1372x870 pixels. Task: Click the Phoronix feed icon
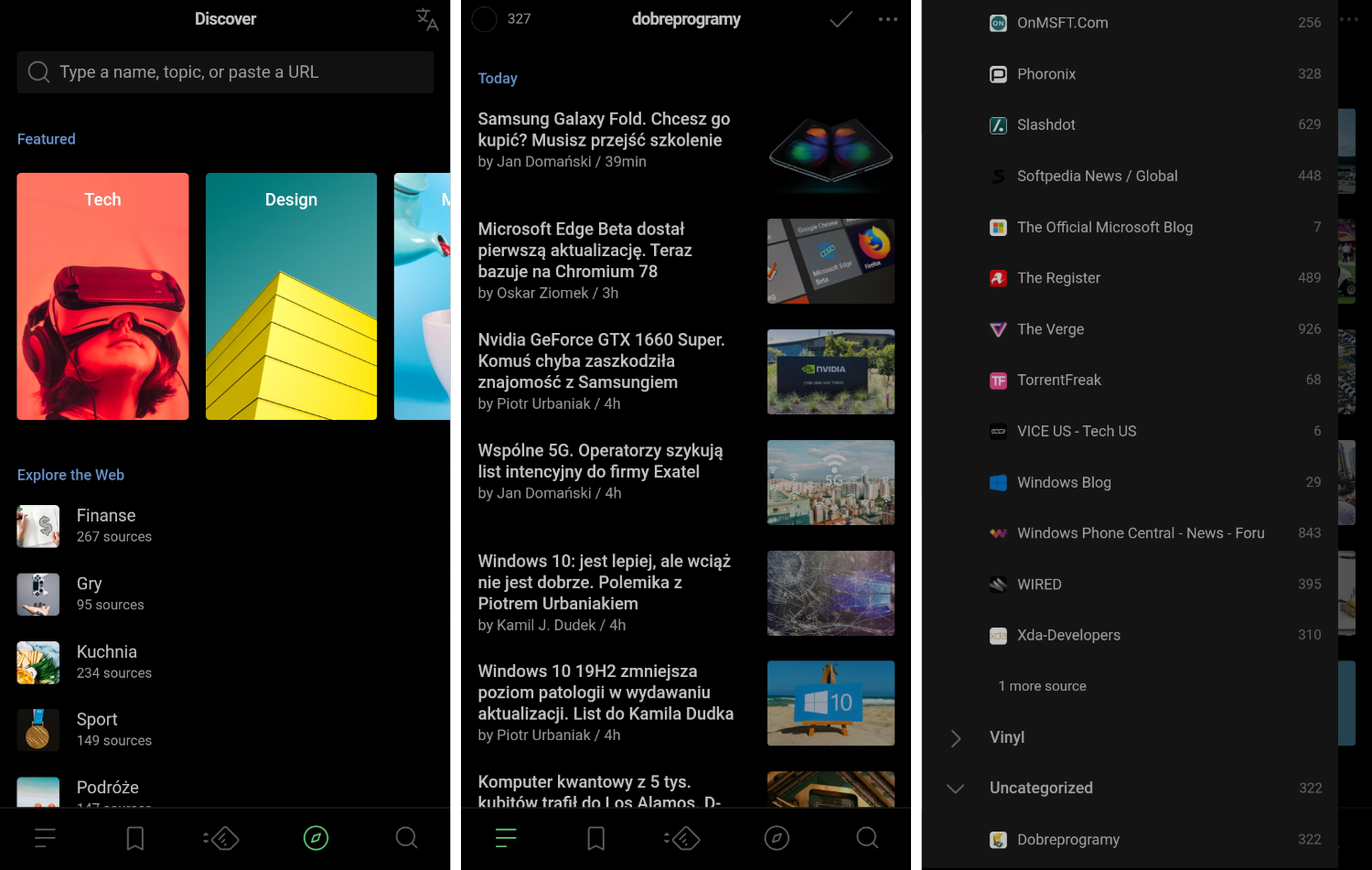[998, 74]
